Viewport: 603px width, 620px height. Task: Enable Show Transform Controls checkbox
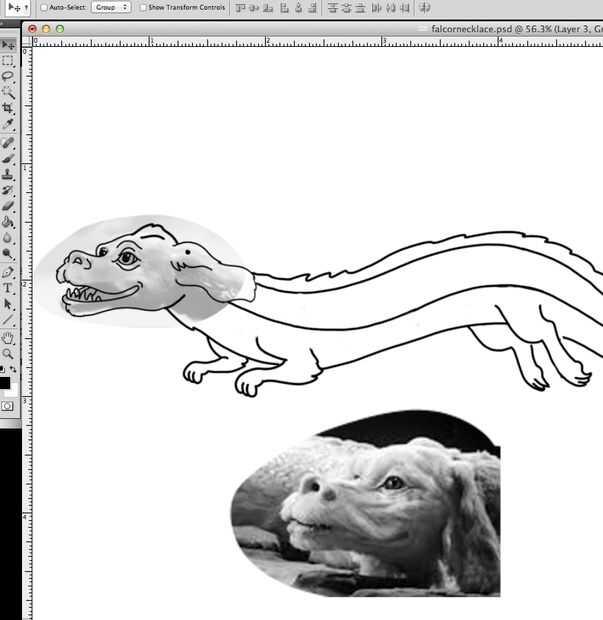[143, 8]
